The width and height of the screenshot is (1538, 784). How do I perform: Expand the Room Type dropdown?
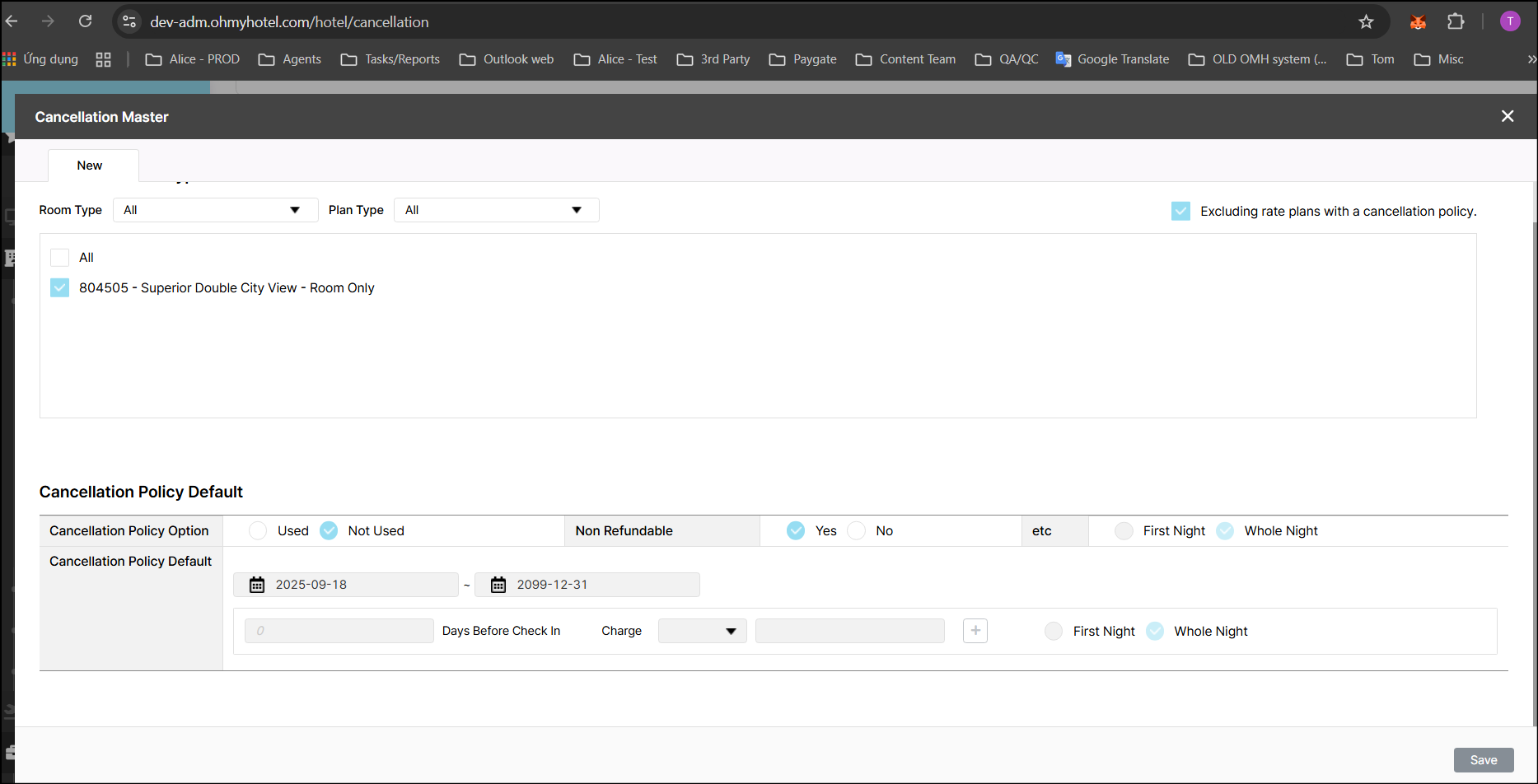(x=215, y=210)
